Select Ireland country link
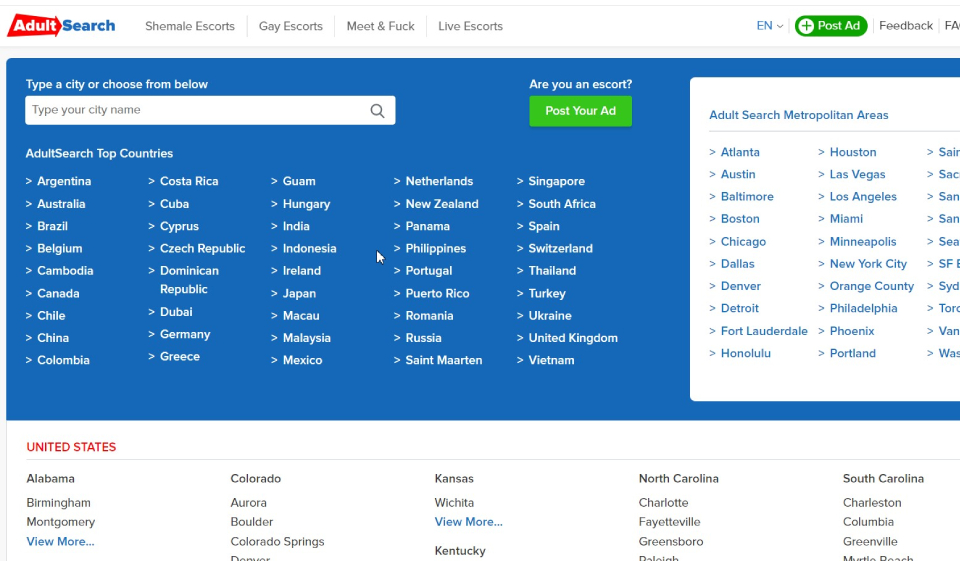960x561 pixels. point(301,271)
